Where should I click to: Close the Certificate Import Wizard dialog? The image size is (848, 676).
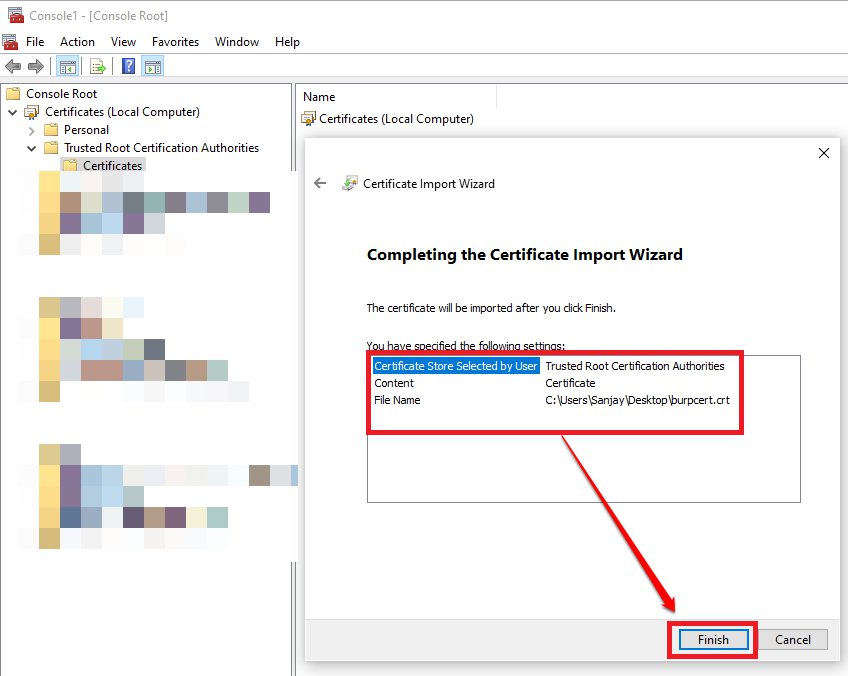coord(824,153)
